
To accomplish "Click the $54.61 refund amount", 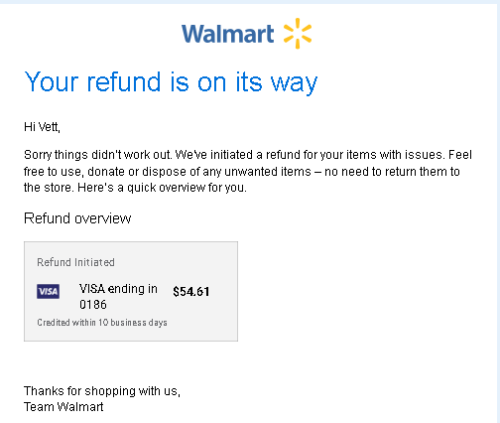I will pos(191,292).
